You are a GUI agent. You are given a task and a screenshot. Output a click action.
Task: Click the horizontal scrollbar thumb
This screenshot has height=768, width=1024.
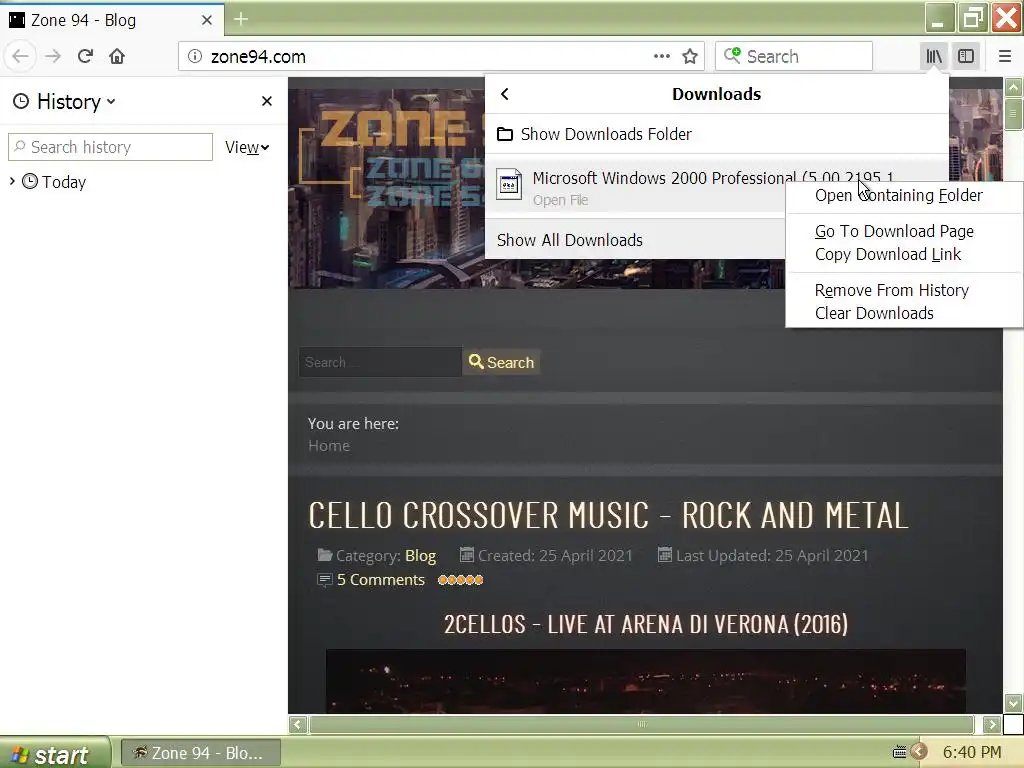pyautogui.click(x=642, y=724)
